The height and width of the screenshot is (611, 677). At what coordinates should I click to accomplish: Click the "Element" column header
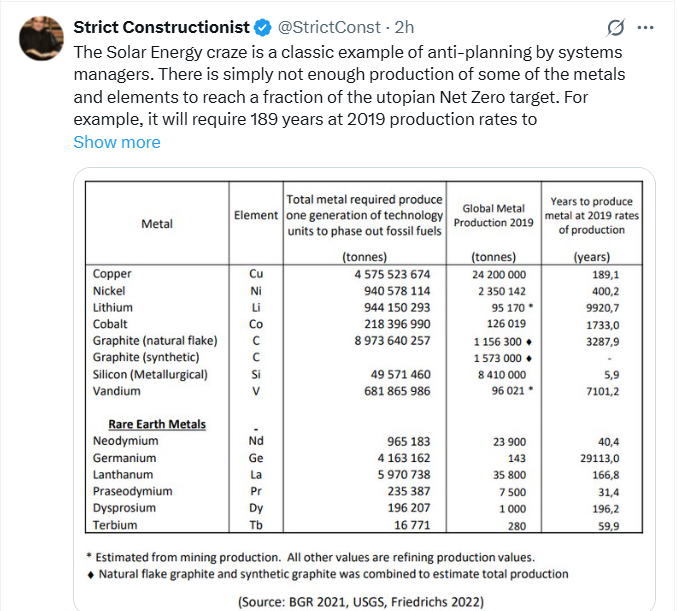pos(256,216)
